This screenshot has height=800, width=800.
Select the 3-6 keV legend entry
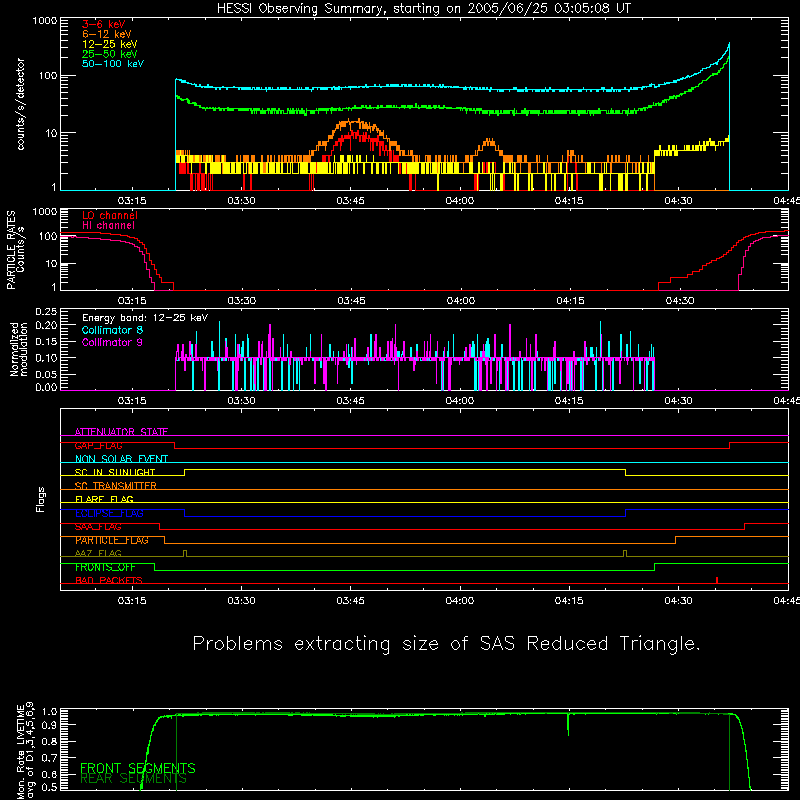pos(104,24)
